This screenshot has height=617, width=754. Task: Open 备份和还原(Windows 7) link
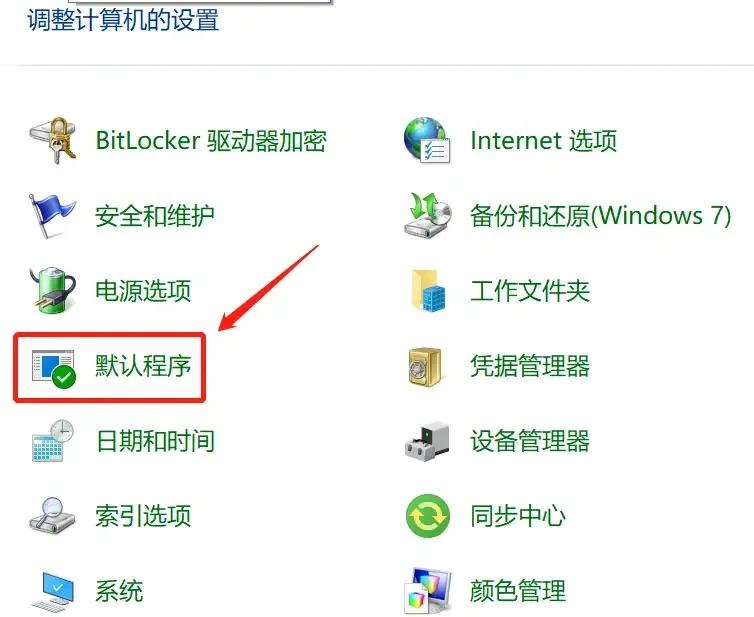[601, 215]
